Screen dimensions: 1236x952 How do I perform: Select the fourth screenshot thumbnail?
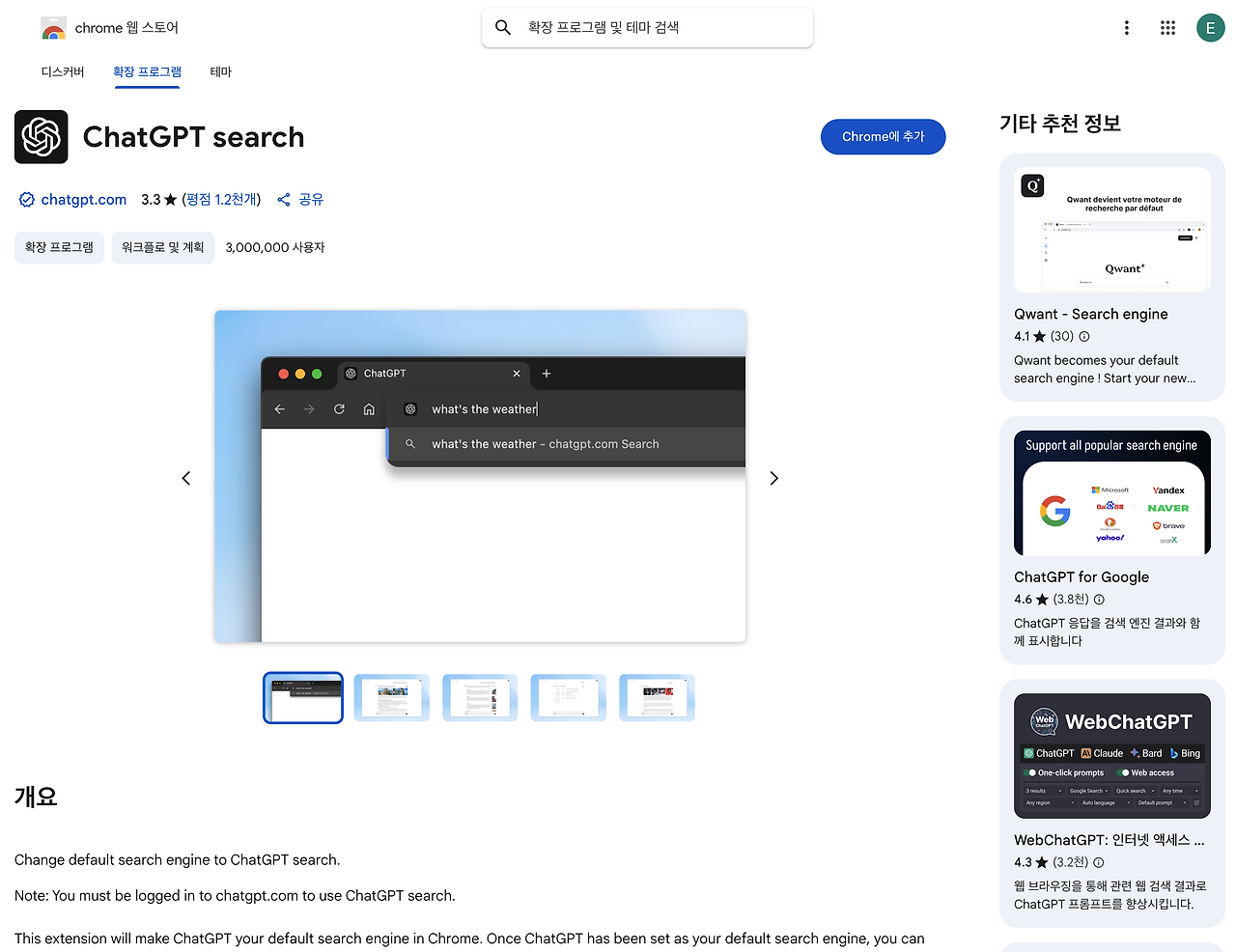(x=569, y=698)
